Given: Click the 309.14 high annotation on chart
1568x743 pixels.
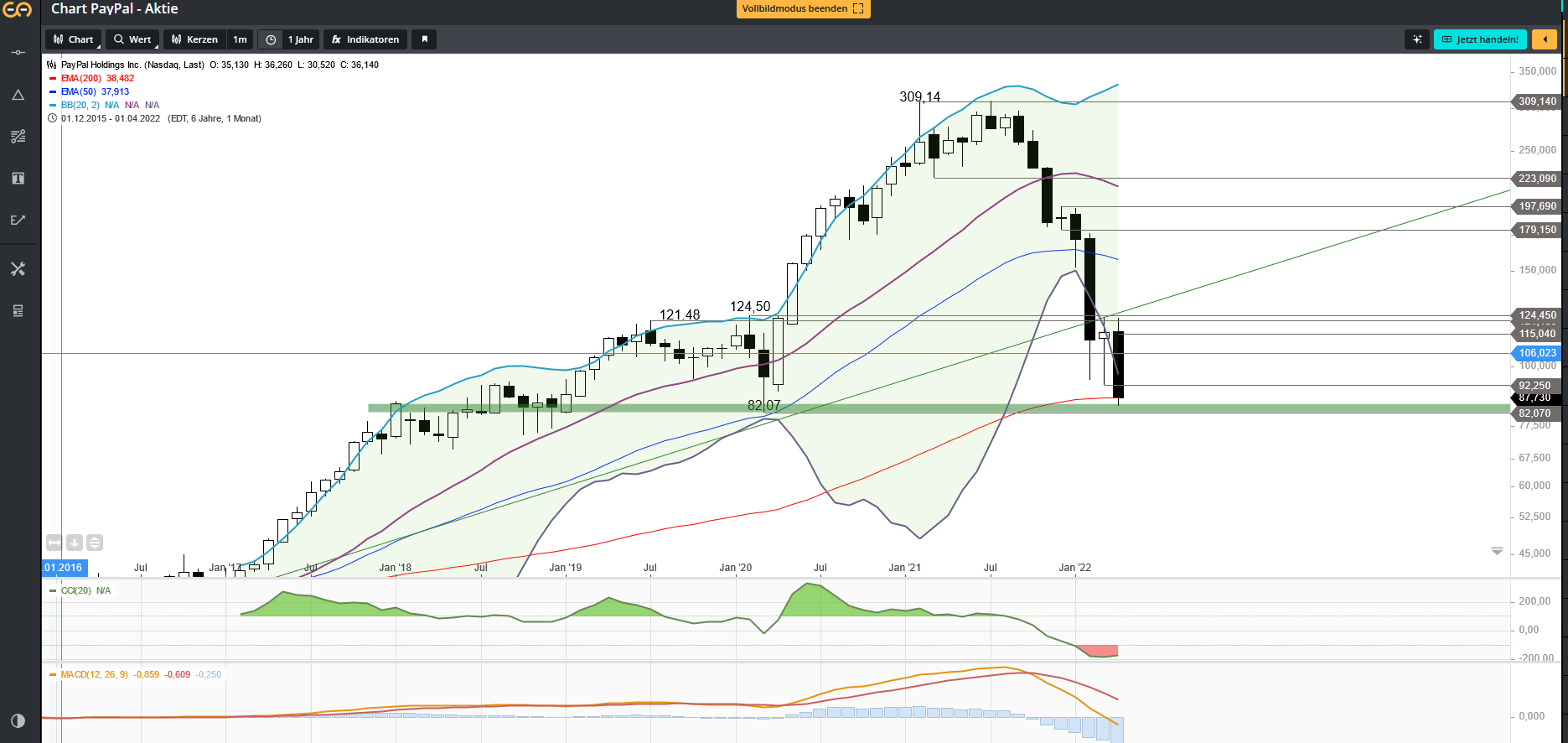Looking at the screenshot, I should (x=919, y=97).
